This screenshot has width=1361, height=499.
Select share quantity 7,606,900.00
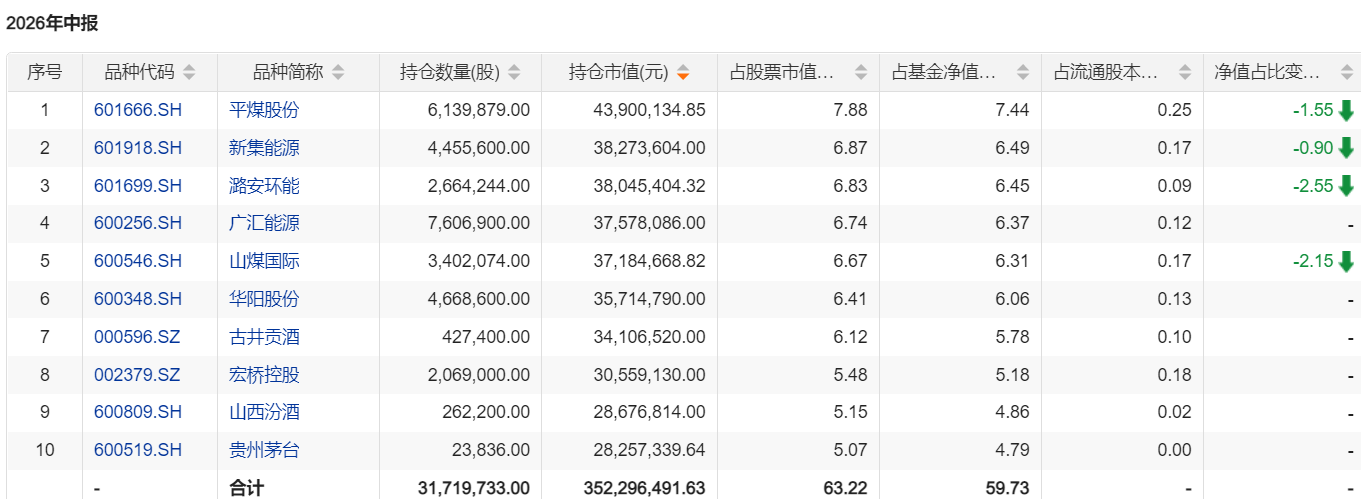(478, 223)
